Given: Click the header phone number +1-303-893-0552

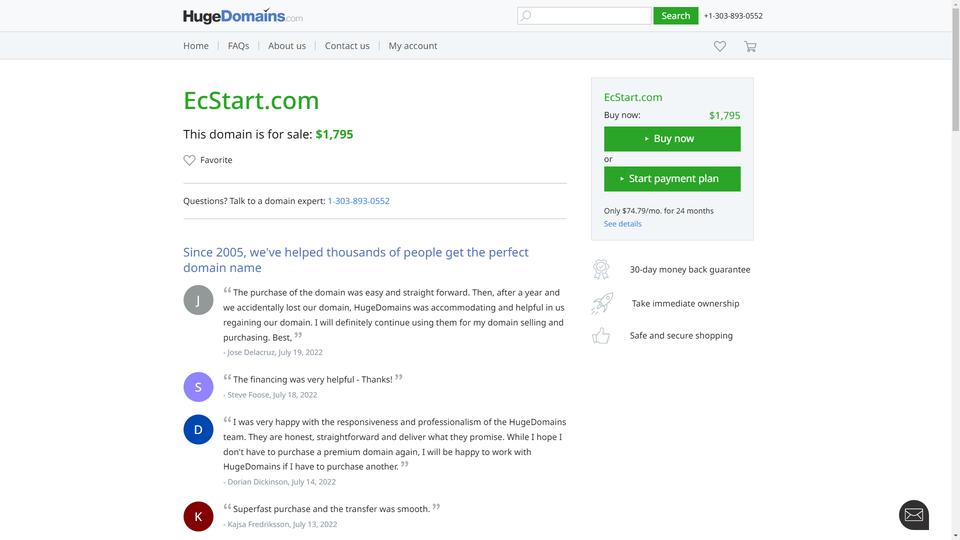Looking at the screenshot, I should tap(733, 16).
